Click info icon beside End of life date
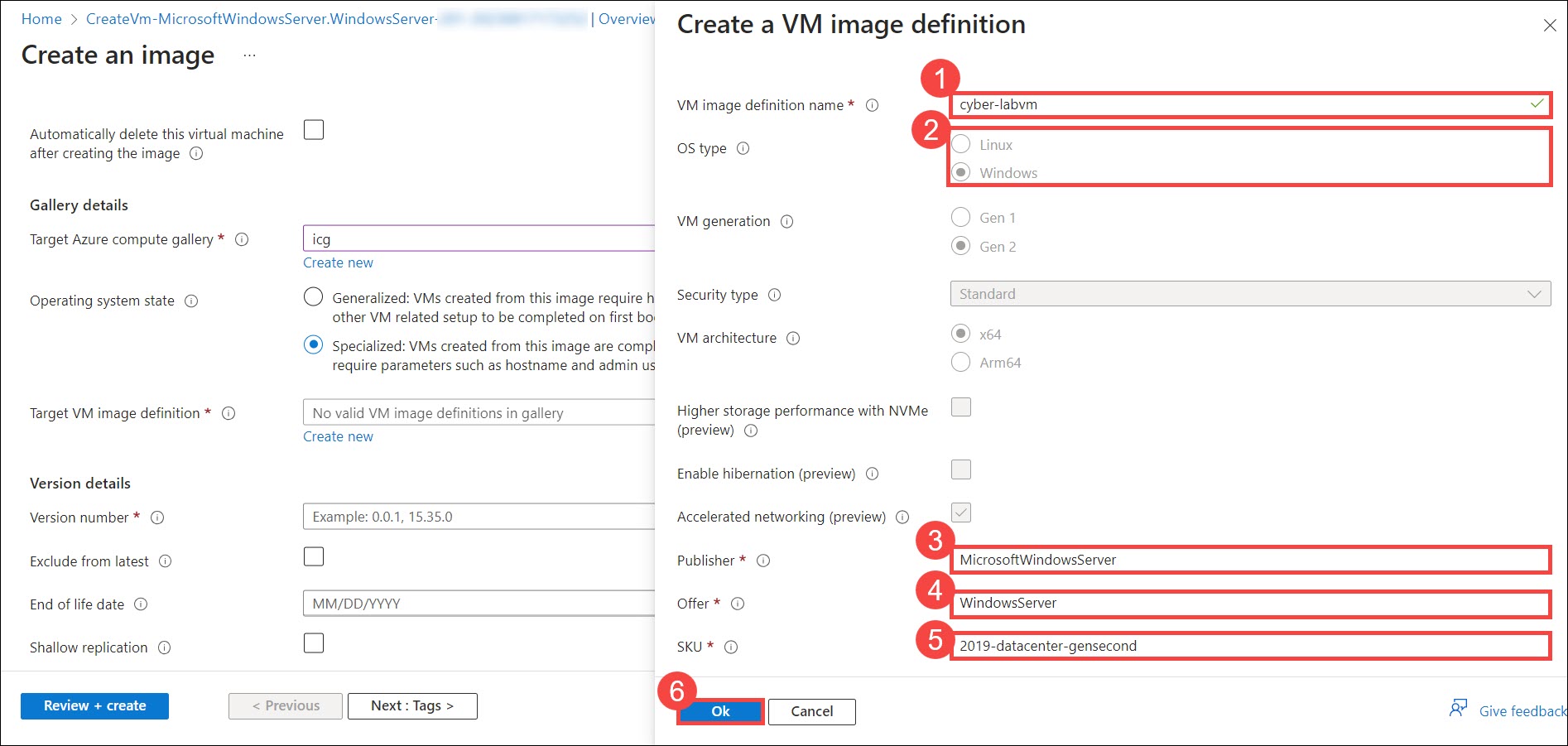The image size is (1568, 746). point(141,604)
